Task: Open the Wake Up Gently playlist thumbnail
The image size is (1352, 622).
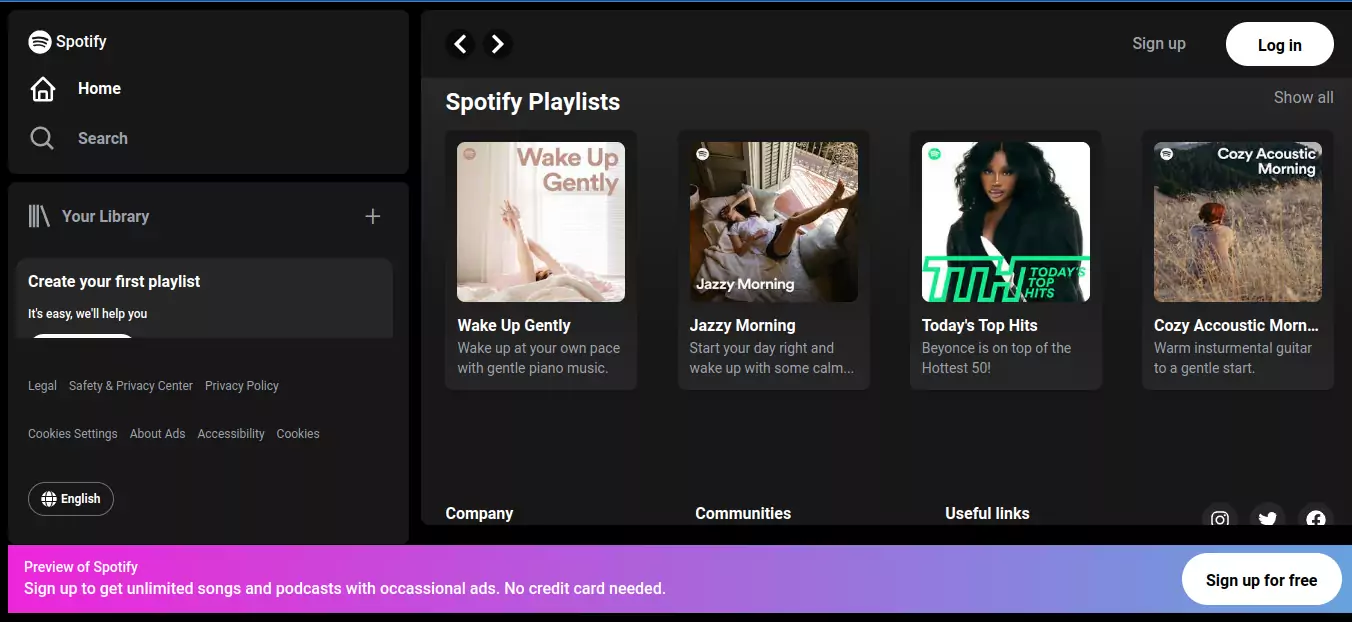Action: 540,221
